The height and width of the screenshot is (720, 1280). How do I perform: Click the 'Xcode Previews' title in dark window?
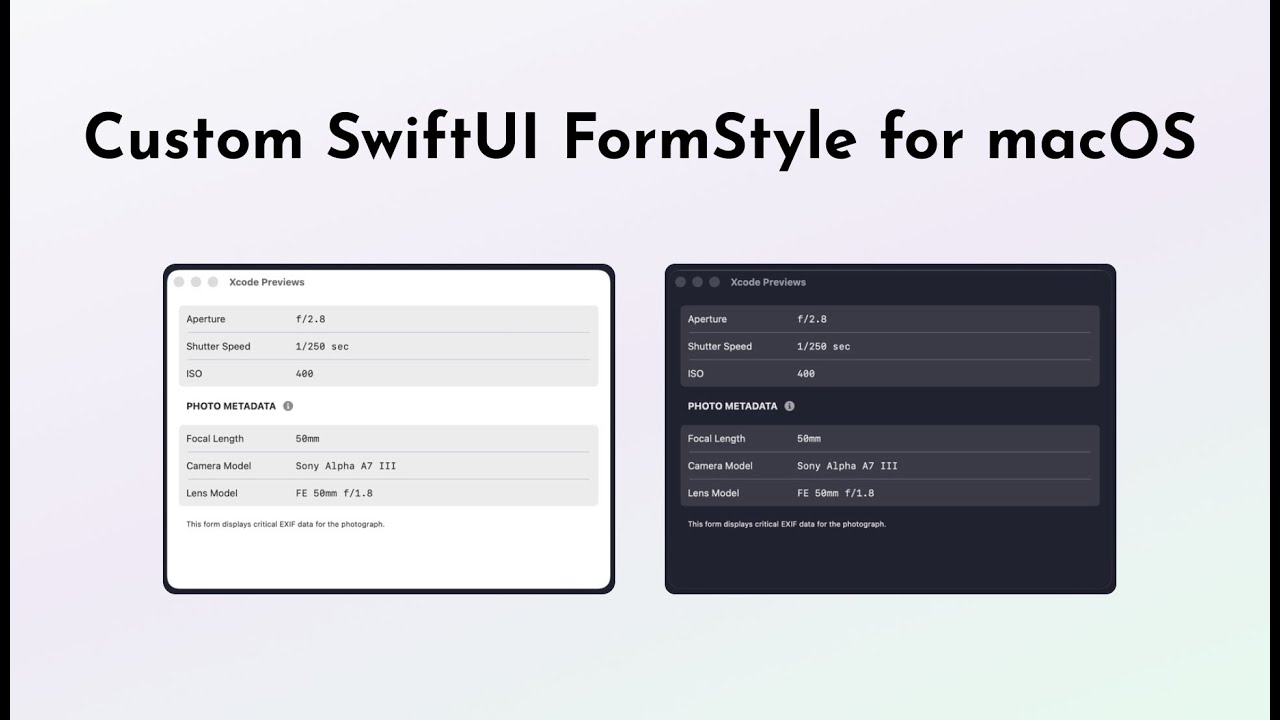pyautogui.click(x=768, y=282)
